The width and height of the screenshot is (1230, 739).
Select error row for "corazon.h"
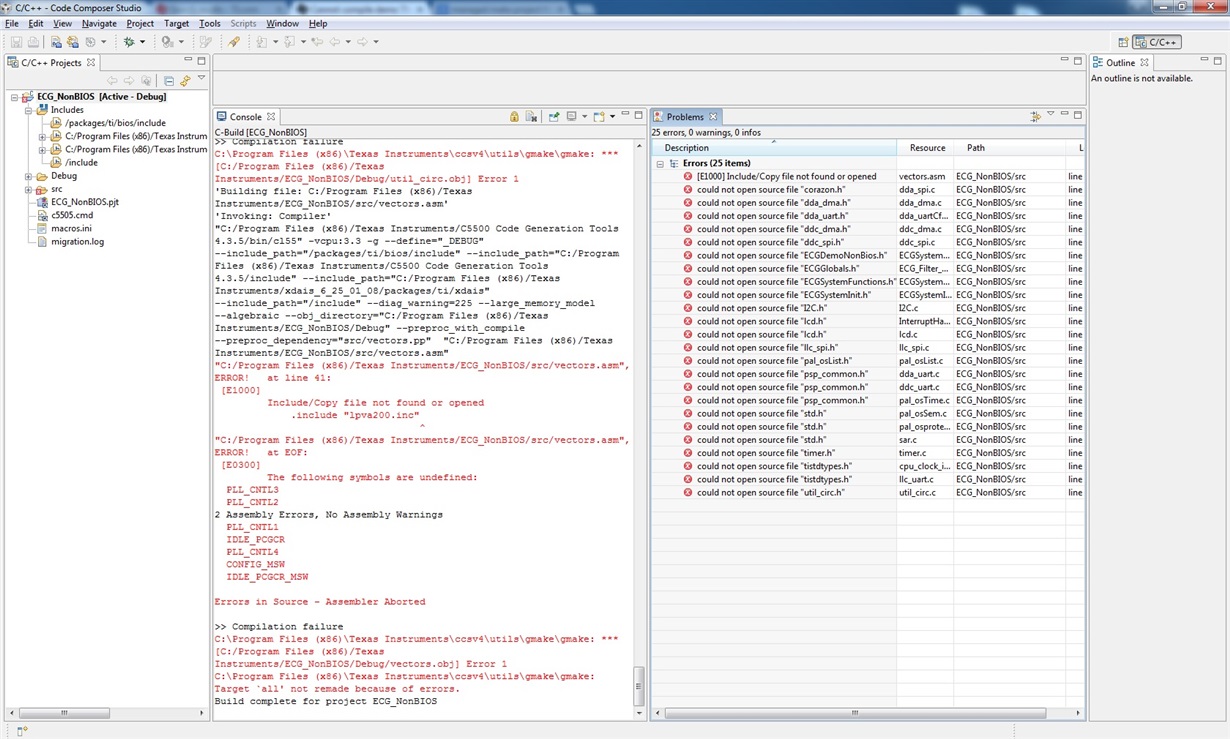(x=868, y=189)
